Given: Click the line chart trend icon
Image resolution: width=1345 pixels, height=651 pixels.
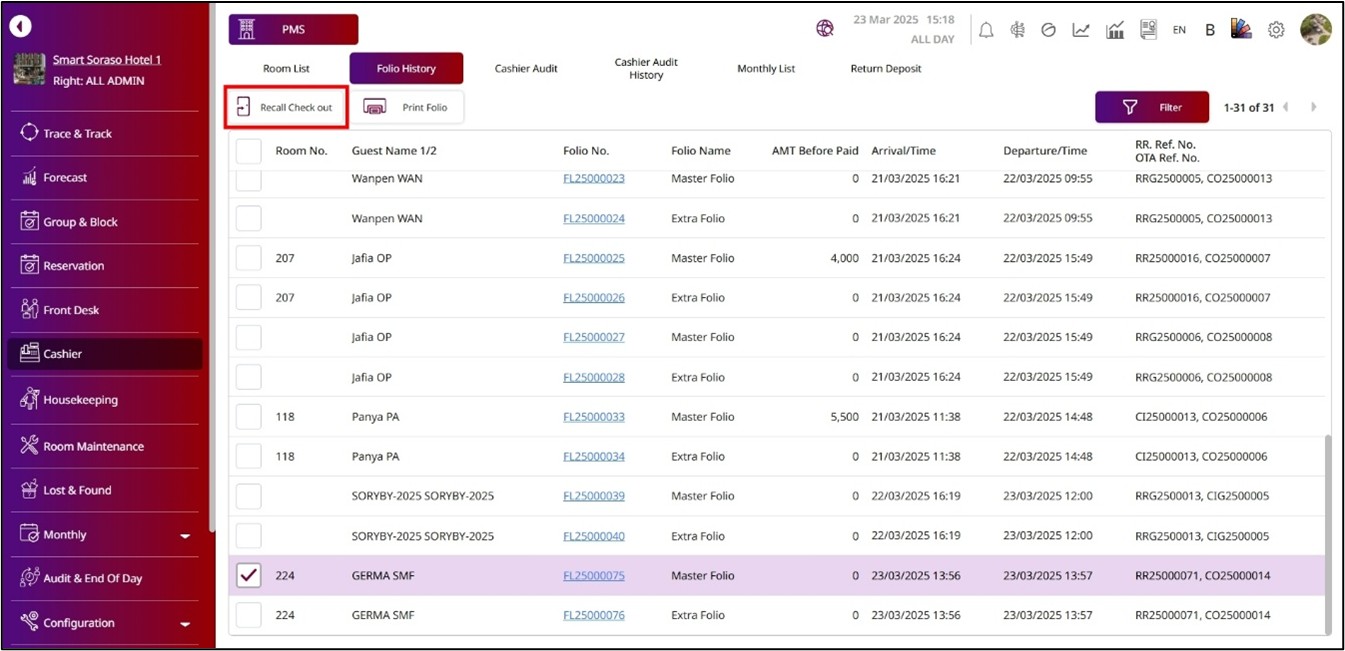Looking at the screenshot, I should coord(1081,30).
